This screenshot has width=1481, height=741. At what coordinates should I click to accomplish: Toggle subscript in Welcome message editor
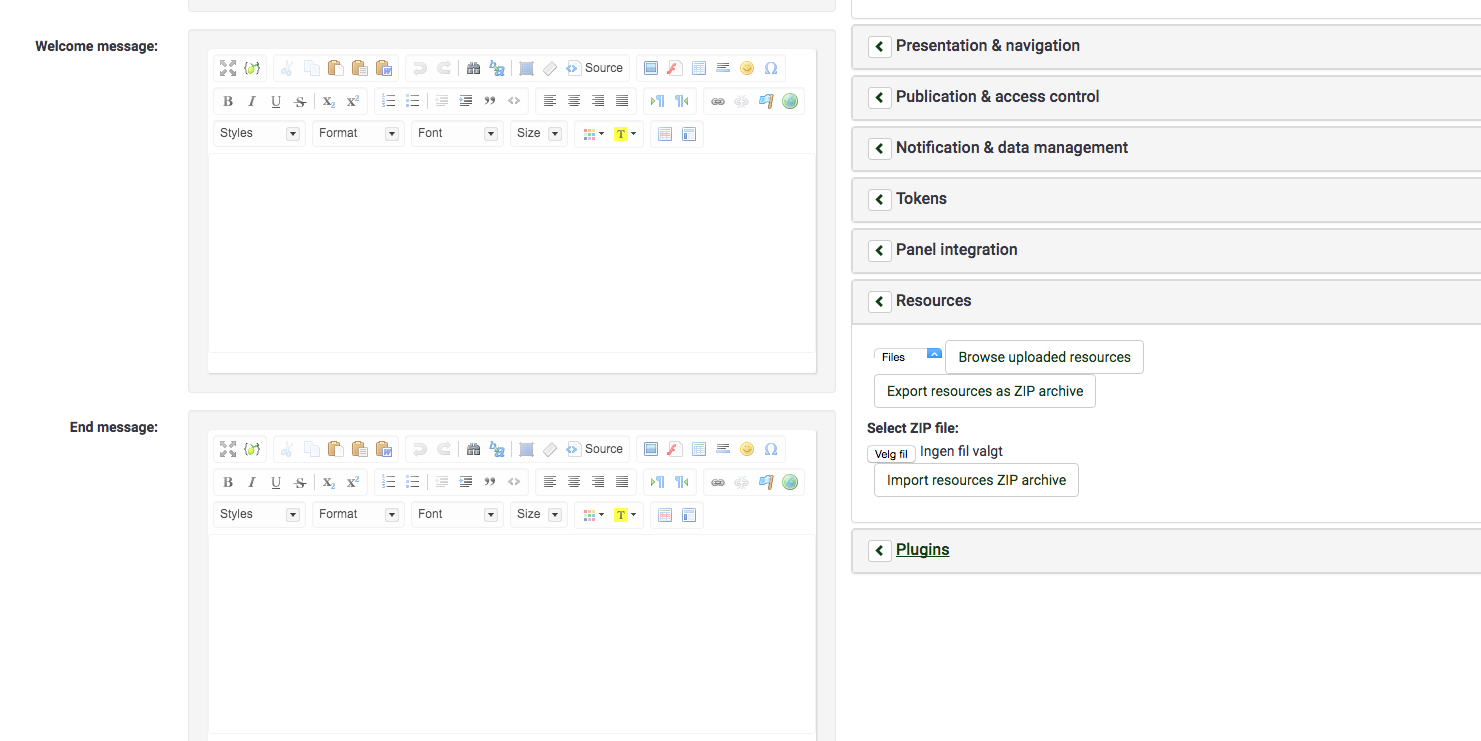click(329, 101)
